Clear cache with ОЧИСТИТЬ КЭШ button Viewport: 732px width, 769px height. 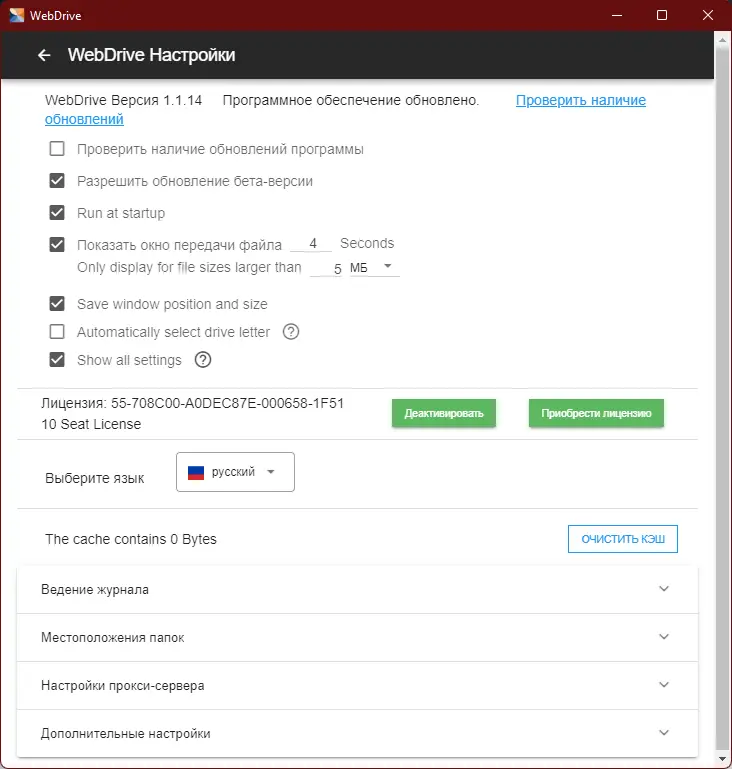click(x=623, y=539)
